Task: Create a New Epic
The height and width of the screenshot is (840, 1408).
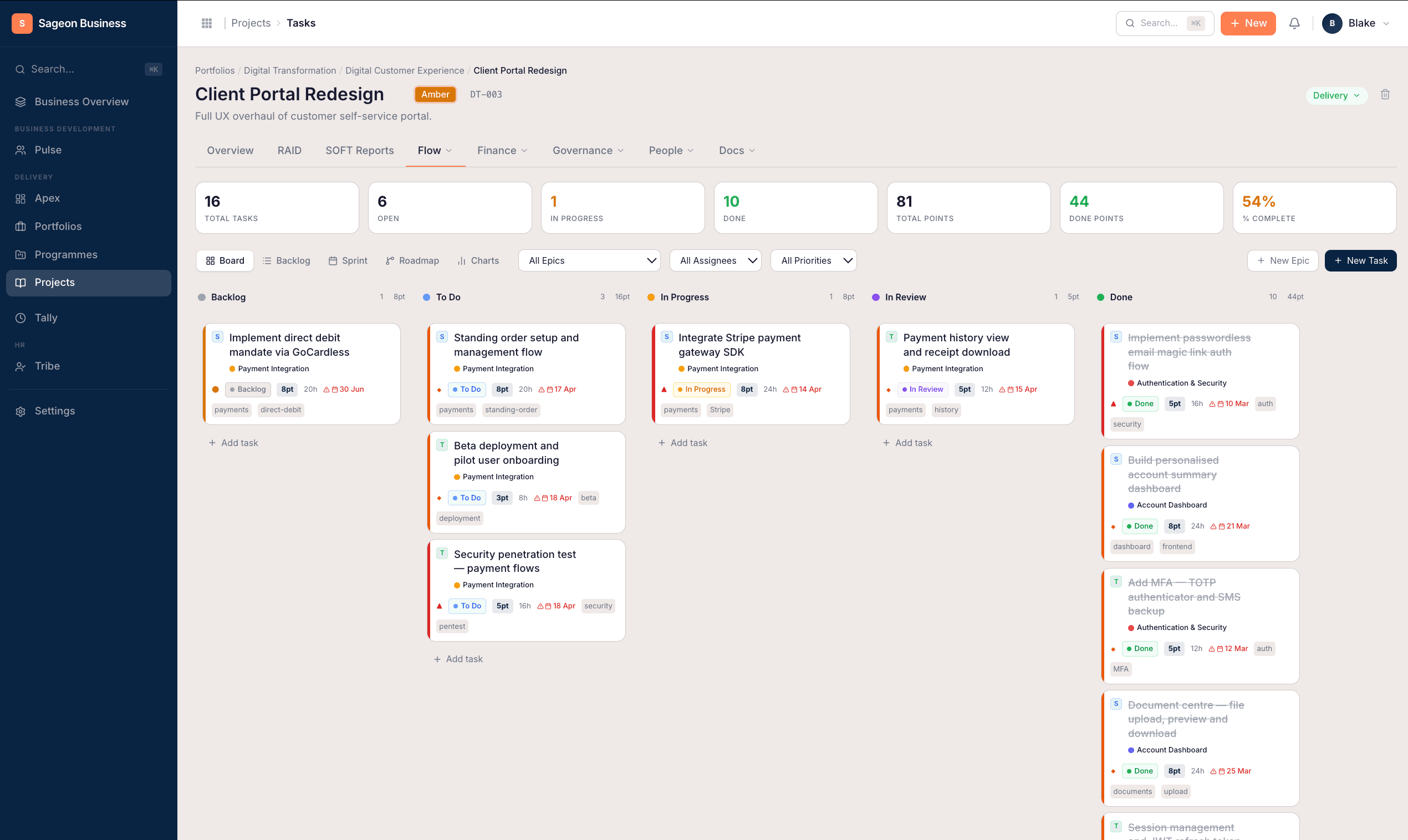Action: point(1282,261)
